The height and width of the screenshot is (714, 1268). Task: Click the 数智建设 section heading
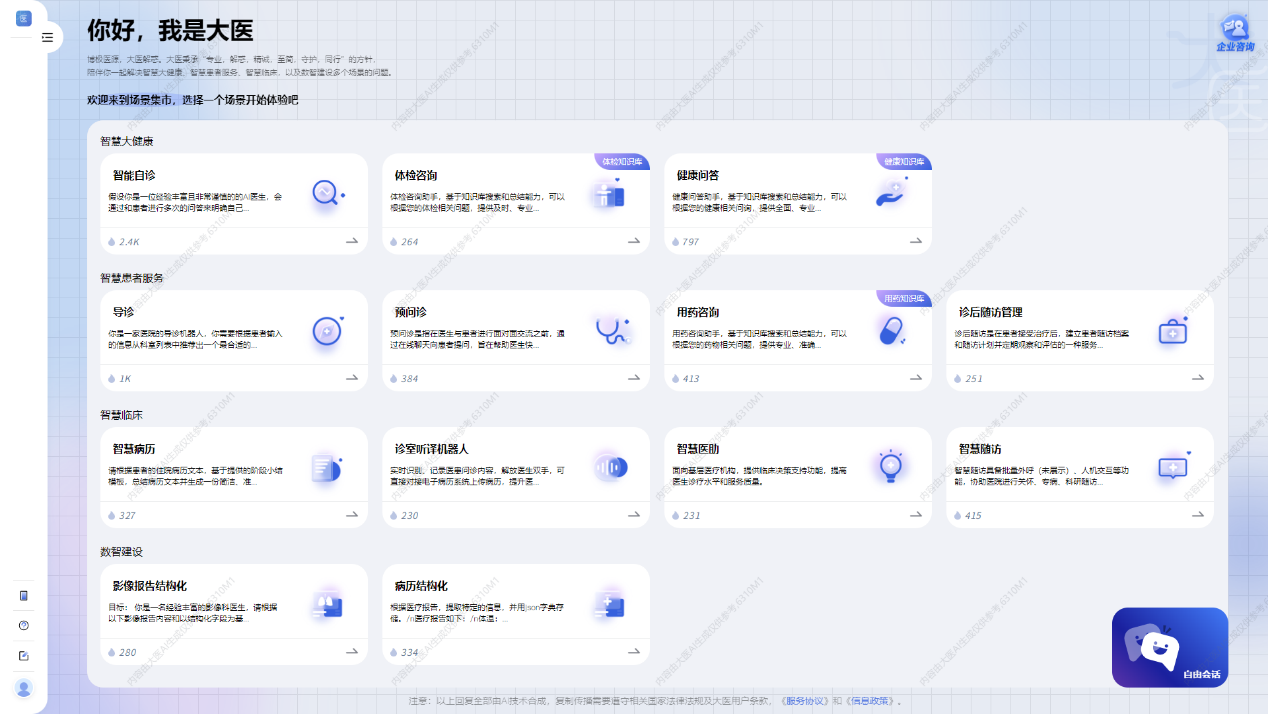click(x=121, y=552)
